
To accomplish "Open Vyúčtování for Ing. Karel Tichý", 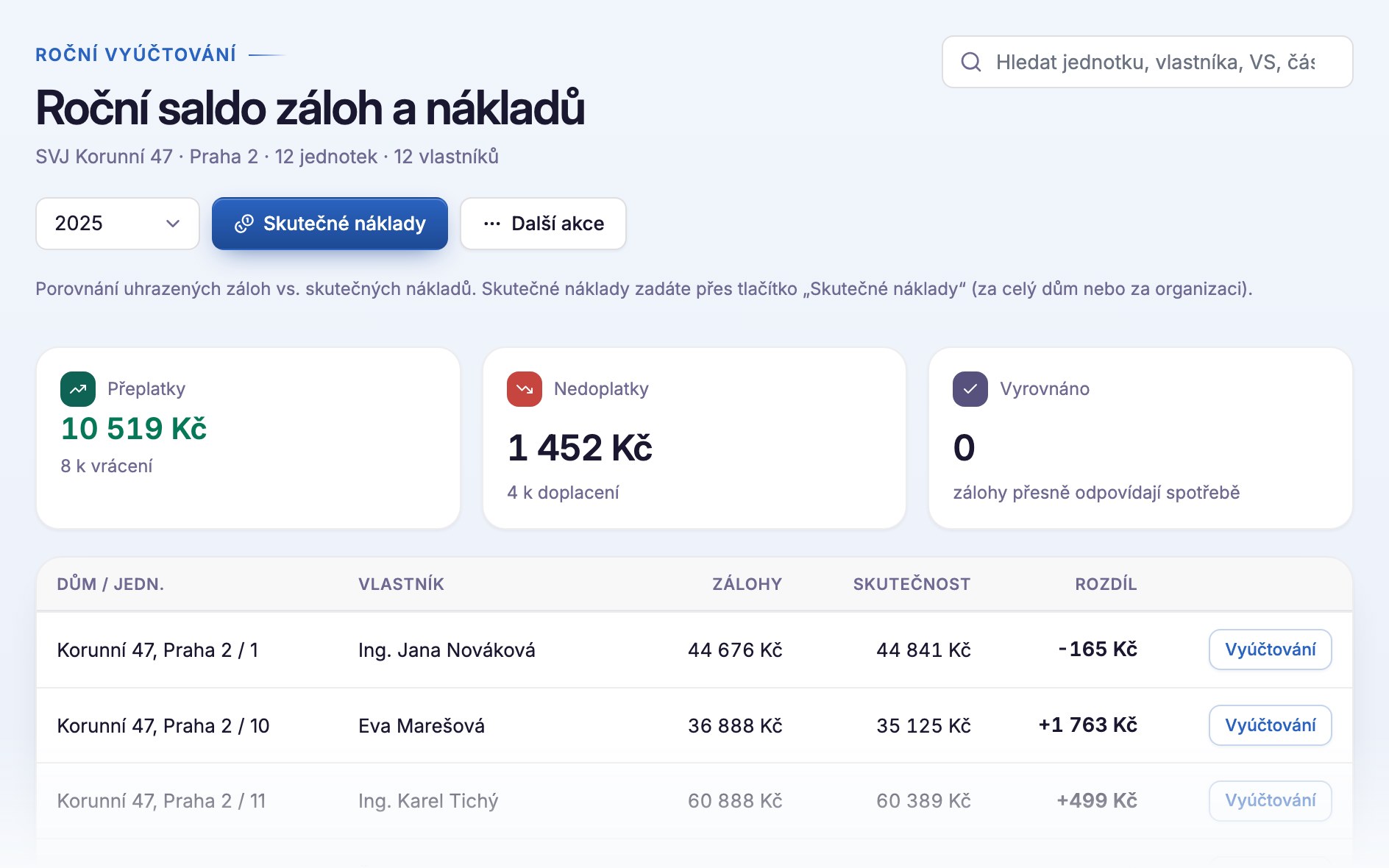I will pyautogui.click(x=1271, y=800).
